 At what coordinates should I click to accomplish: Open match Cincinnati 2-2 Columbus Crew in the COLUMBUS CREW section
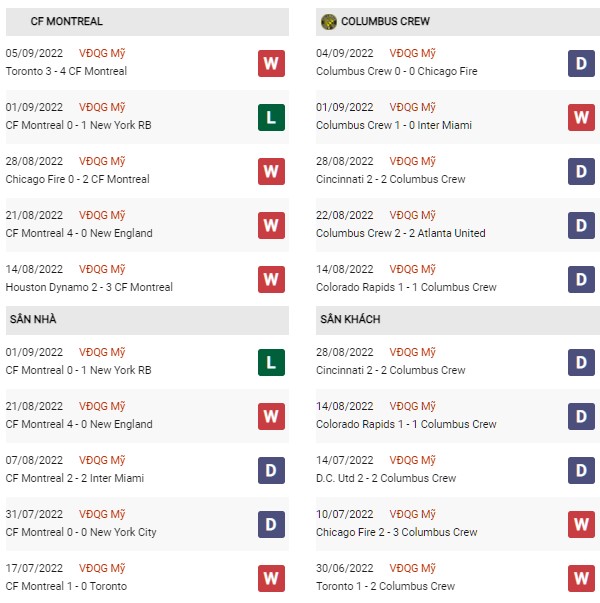pos(391,179)
